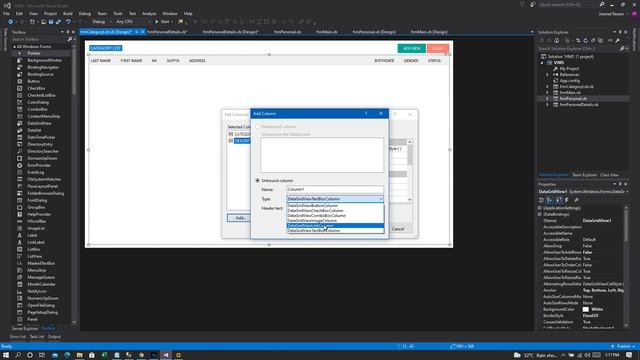Open the Analyze menu

click(149, 13)
